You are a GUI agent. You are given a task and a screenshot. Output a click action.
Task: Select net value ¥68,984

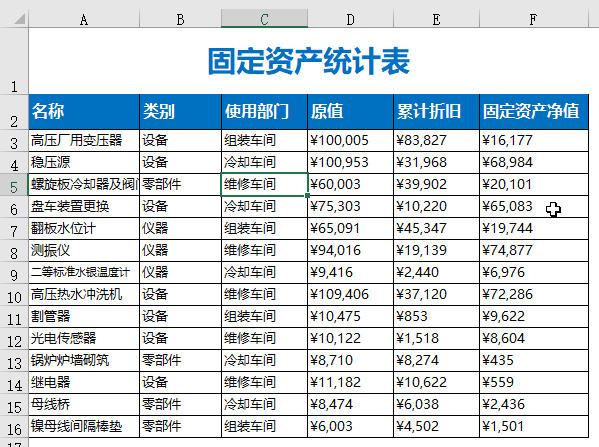click(534, 163)
